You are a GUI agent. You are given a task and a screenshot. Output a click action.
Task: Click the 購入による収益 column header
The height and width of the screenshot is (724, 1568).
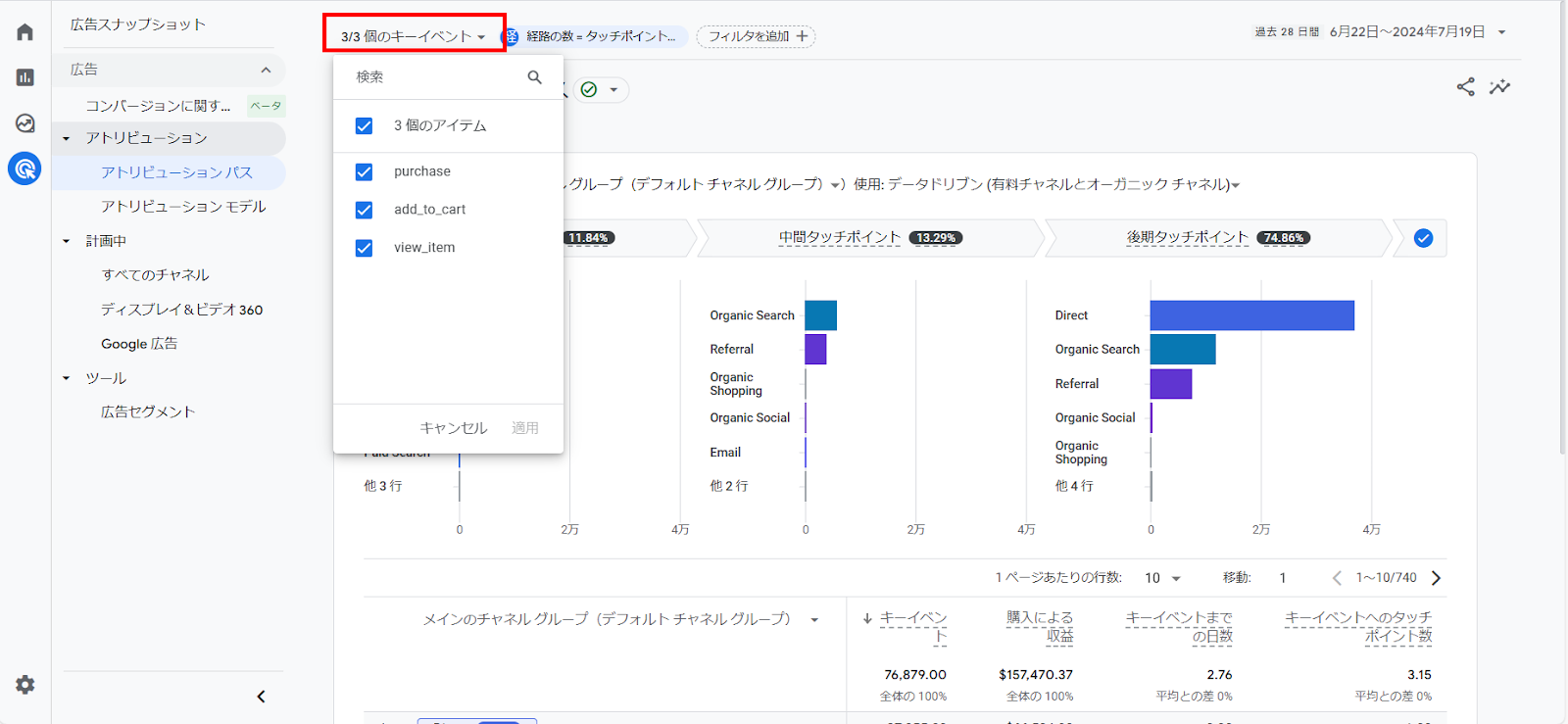[1040, 627]
